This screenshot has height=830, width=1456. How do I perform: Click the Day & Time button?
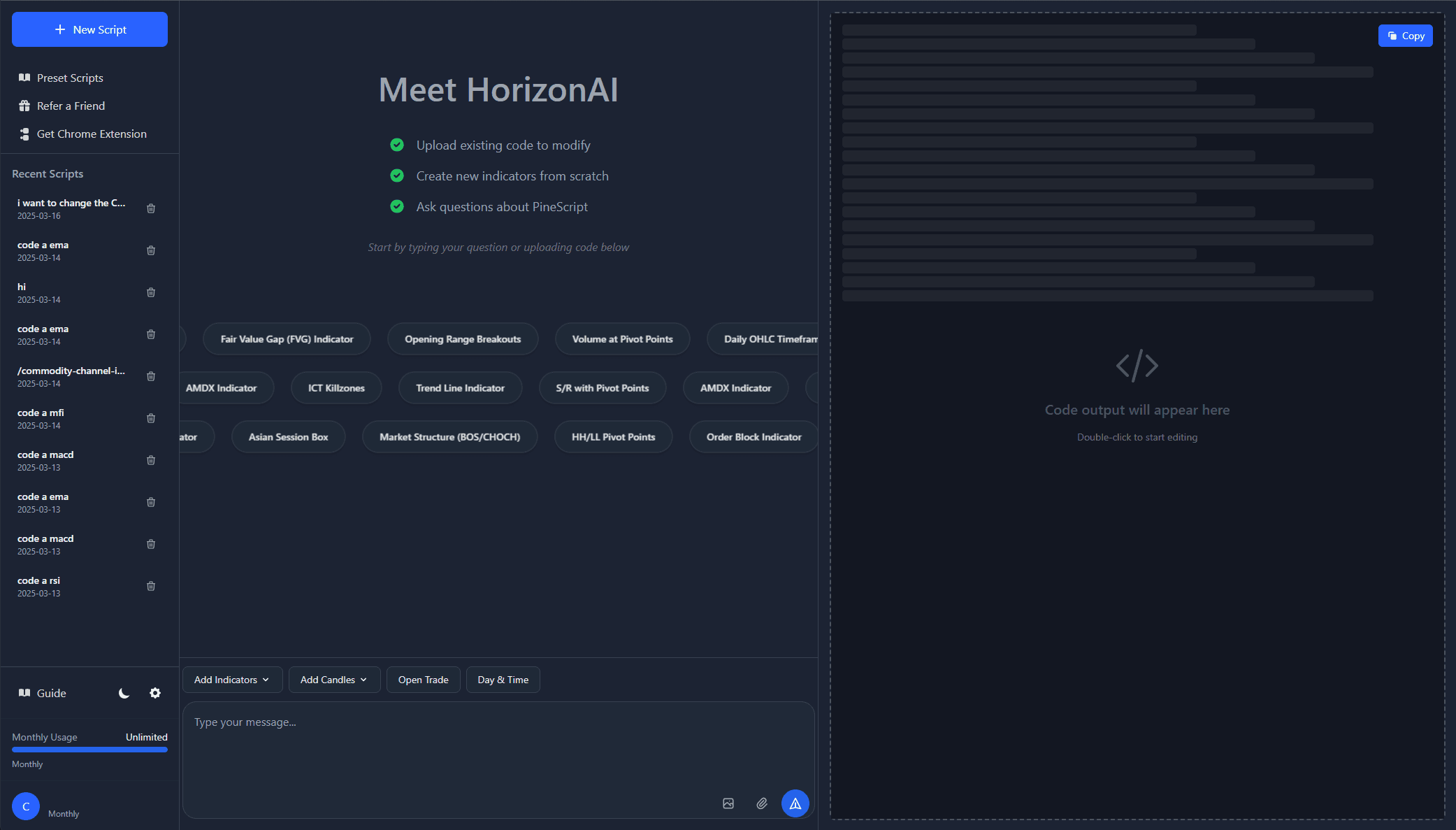tap(503, 680)
